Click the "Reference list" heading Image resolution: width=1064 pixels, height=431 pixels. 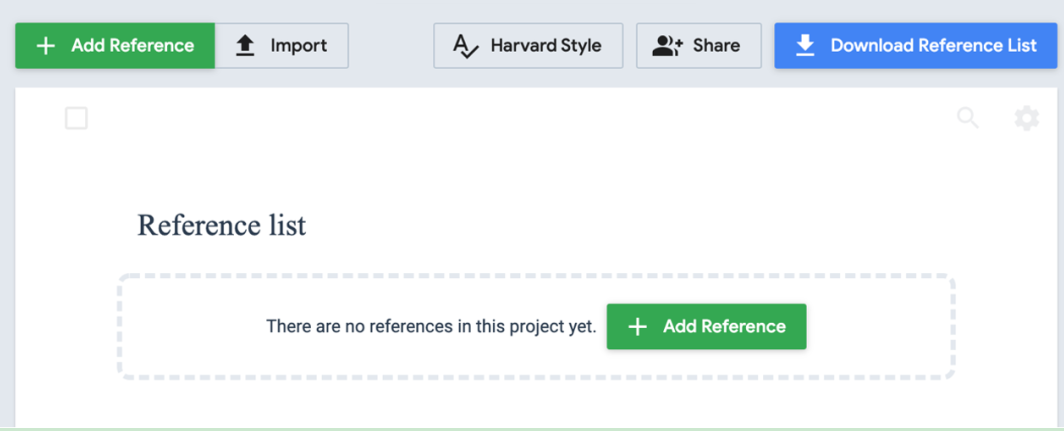(222, 226)
